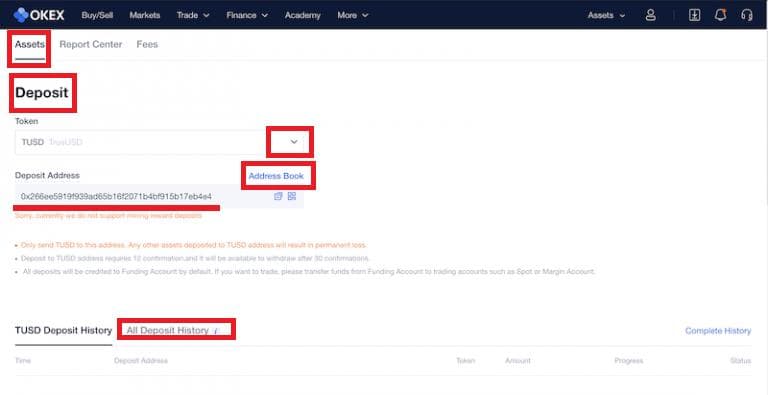This screenshot has width=768, height=395.
Task: Click the 'Only send TUSD' warning text
Action: 193,245
